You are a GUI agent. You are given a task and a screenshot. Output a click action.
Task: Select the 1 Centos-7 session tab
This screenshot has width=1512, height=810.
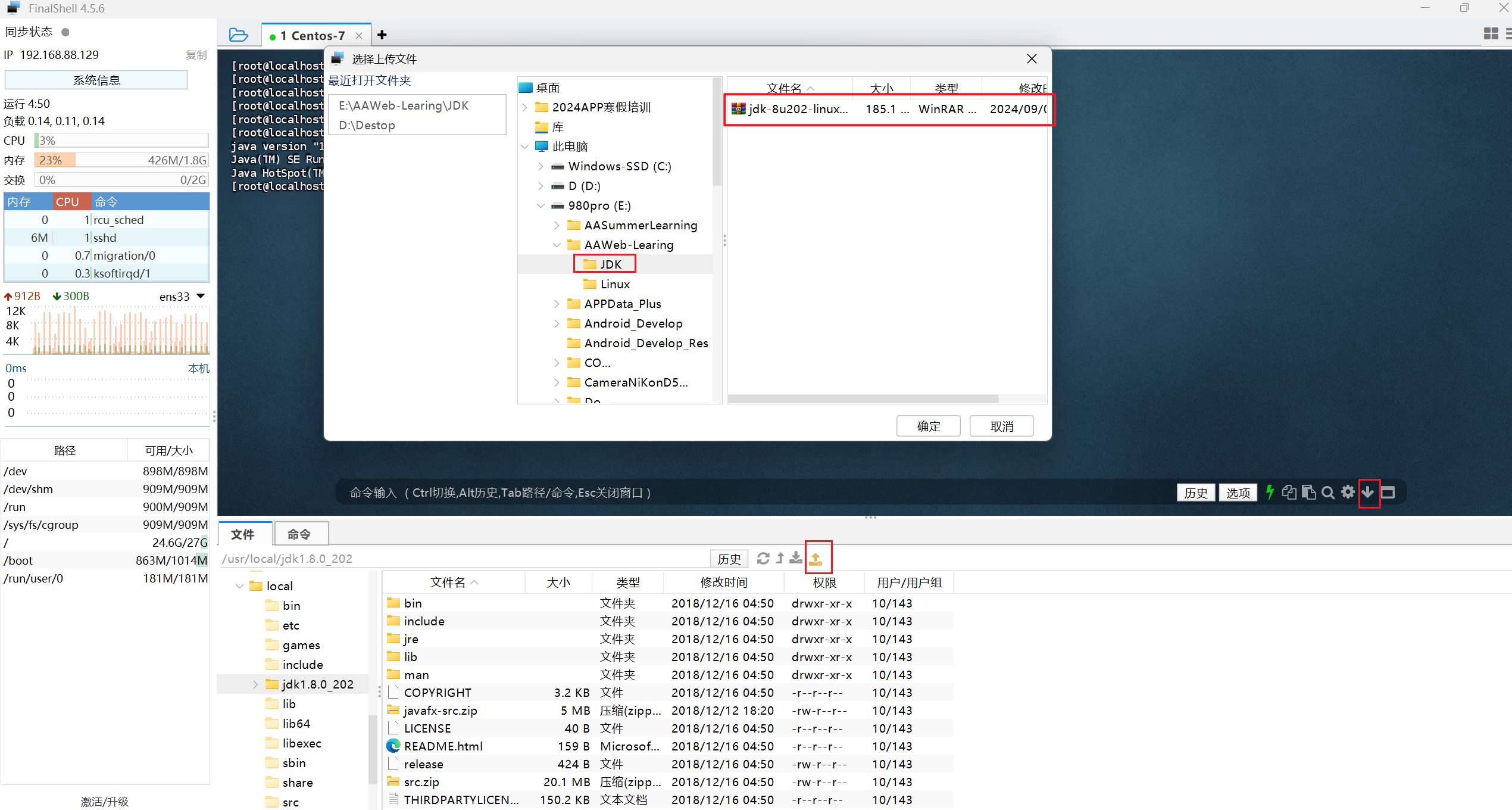point(313,36)
